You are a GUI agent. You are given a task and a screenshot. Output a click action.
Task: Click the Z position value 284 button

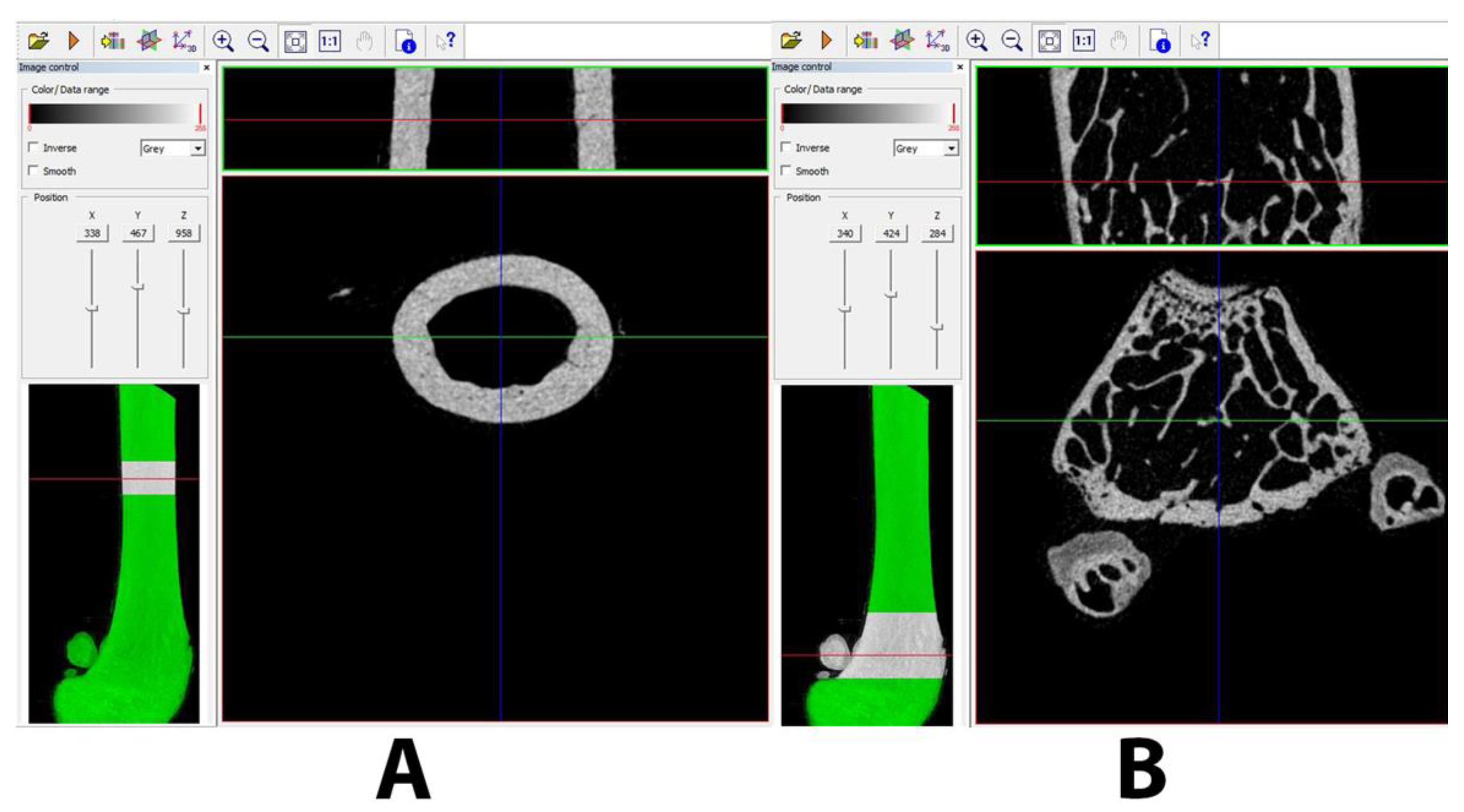[937, 234]
